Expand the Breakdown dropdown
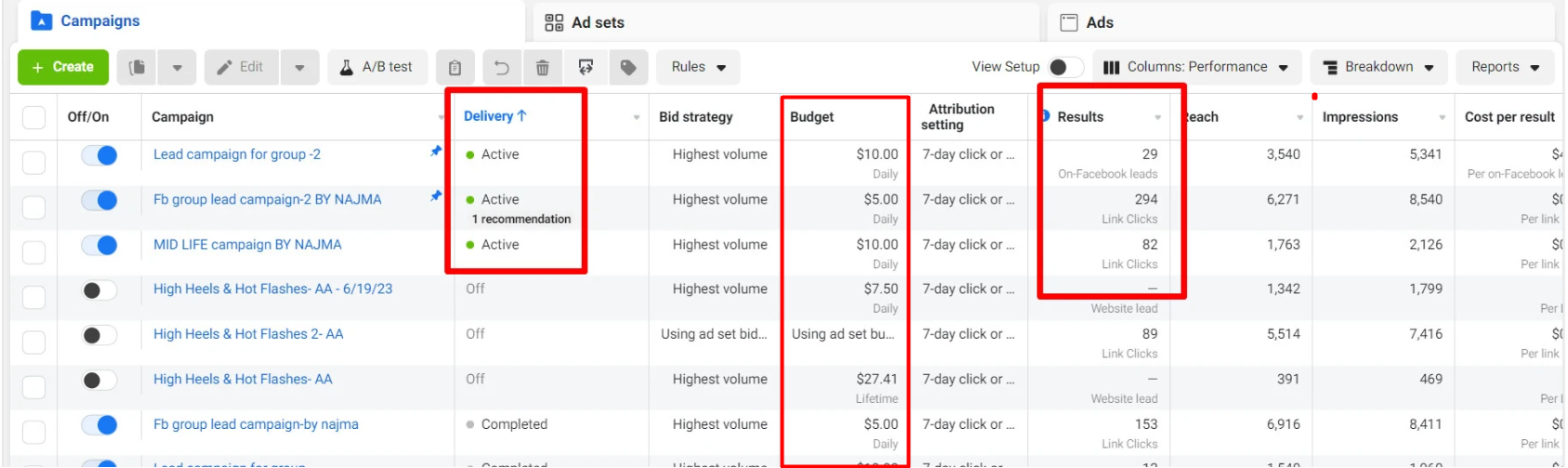The image size is (1568, 468). [x=1378, y=67]
